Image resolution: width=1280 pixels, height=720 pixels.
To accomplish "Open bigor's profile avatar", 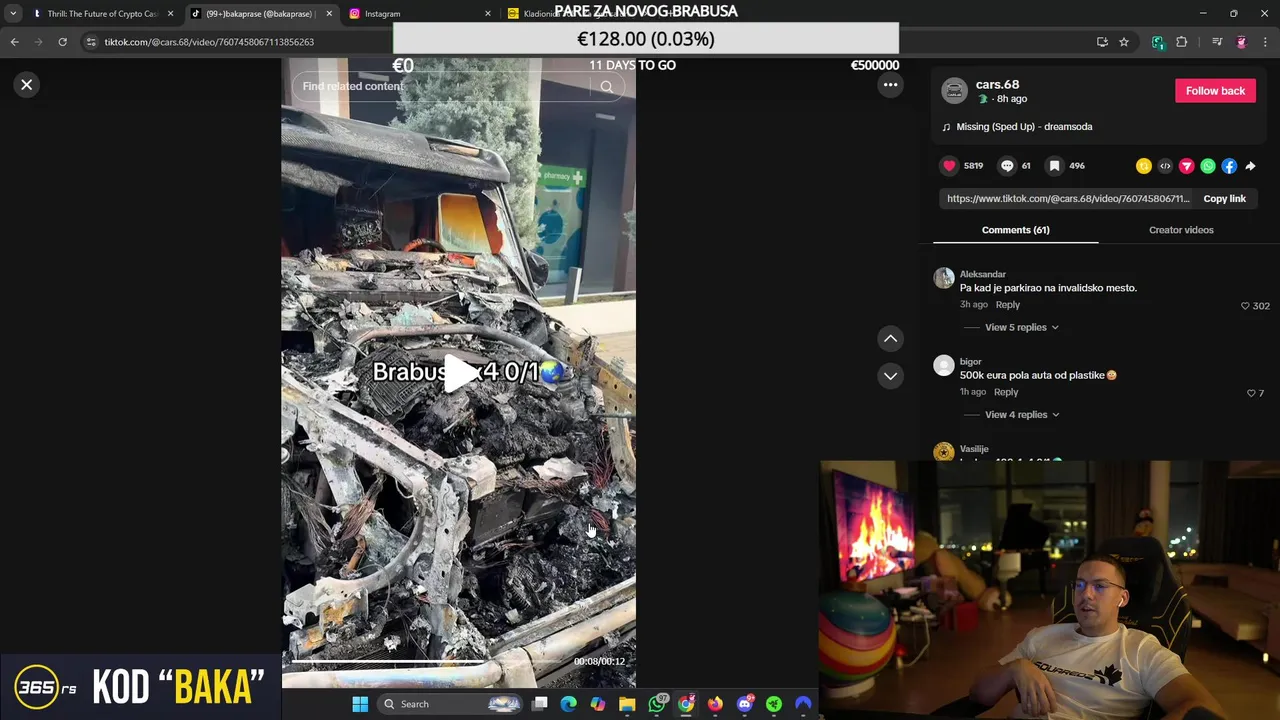I will click(944, 366).
